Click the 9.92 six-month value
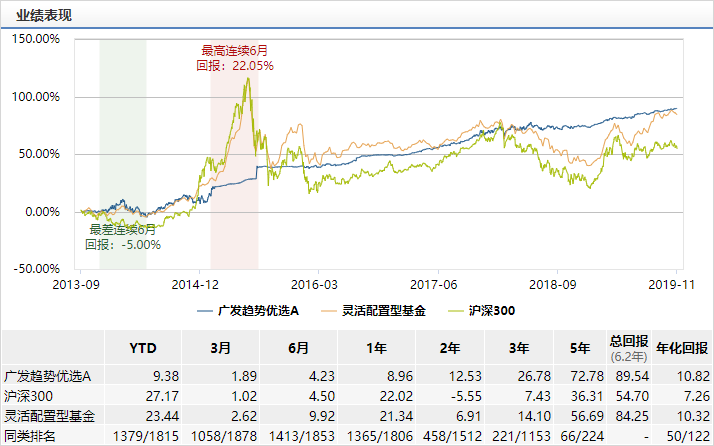Image resolution: width=714 pixels, height=446 pixels. tap(322, 416)
